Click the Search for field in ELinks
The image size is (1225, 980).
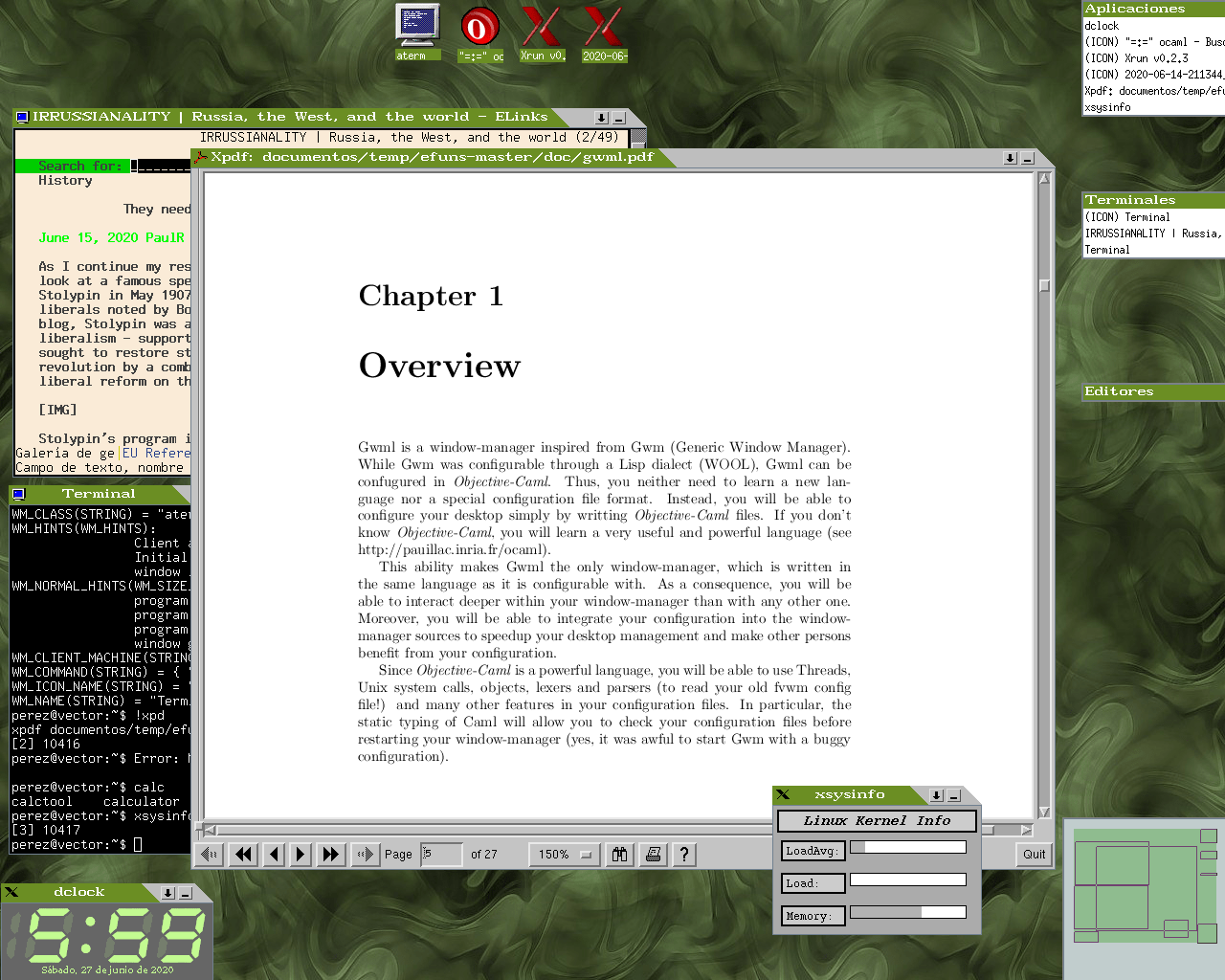pyautogui.click(x=161, y=167)
